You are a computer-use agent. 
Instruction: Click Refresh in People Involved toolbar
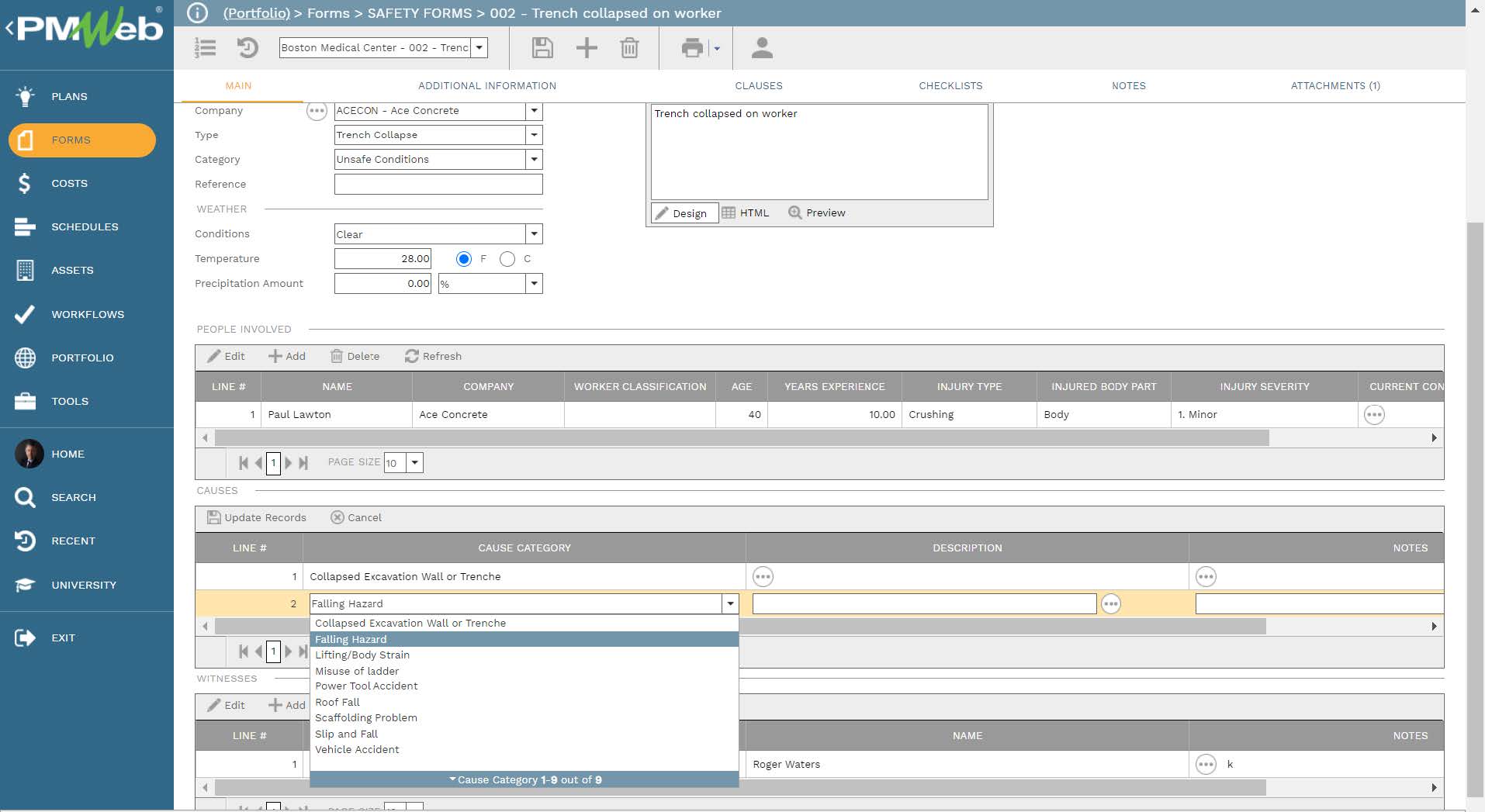433,356
